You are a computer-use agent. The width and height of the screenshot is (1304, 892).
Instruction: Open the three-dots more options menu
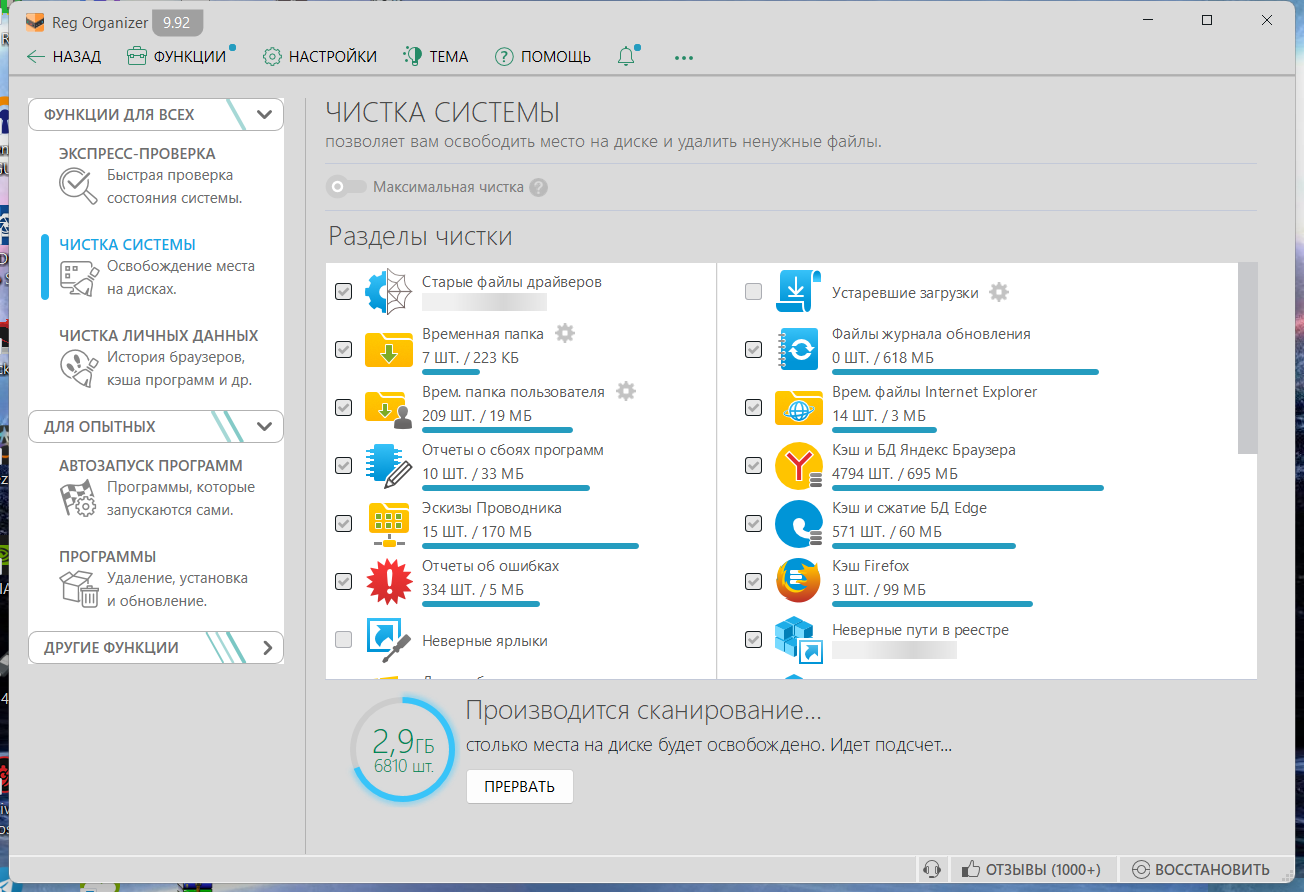coord(684,57)
